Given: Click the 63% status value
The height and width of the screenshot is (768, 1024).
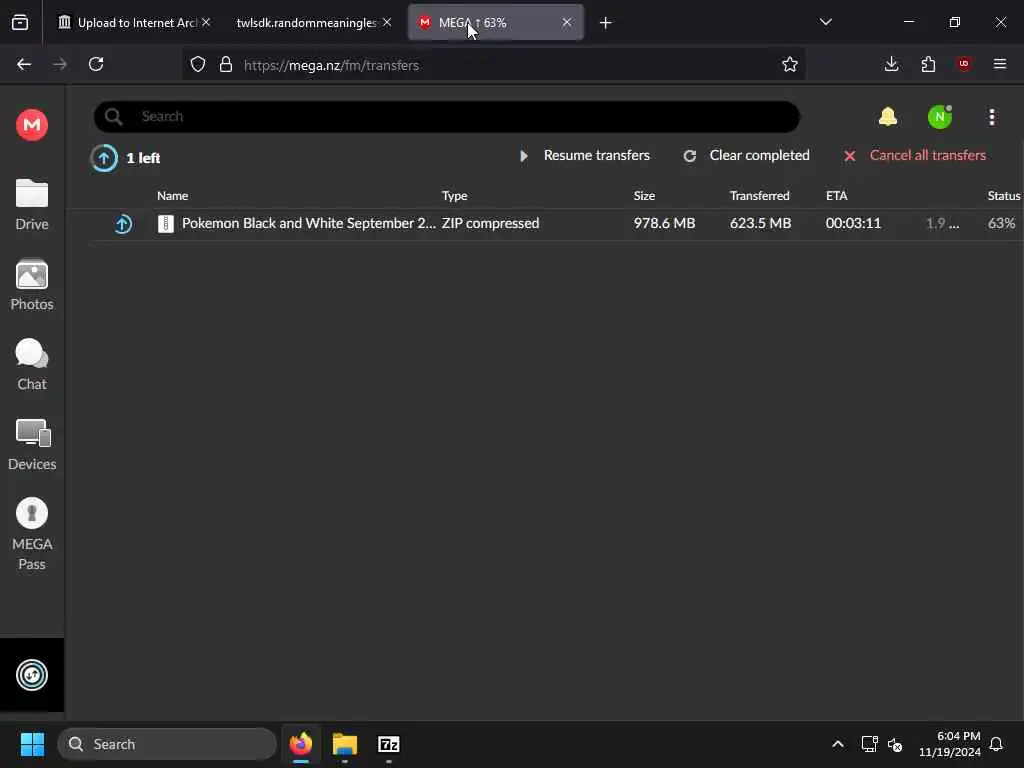Looking at the screenshot, I should (1001, 223).
